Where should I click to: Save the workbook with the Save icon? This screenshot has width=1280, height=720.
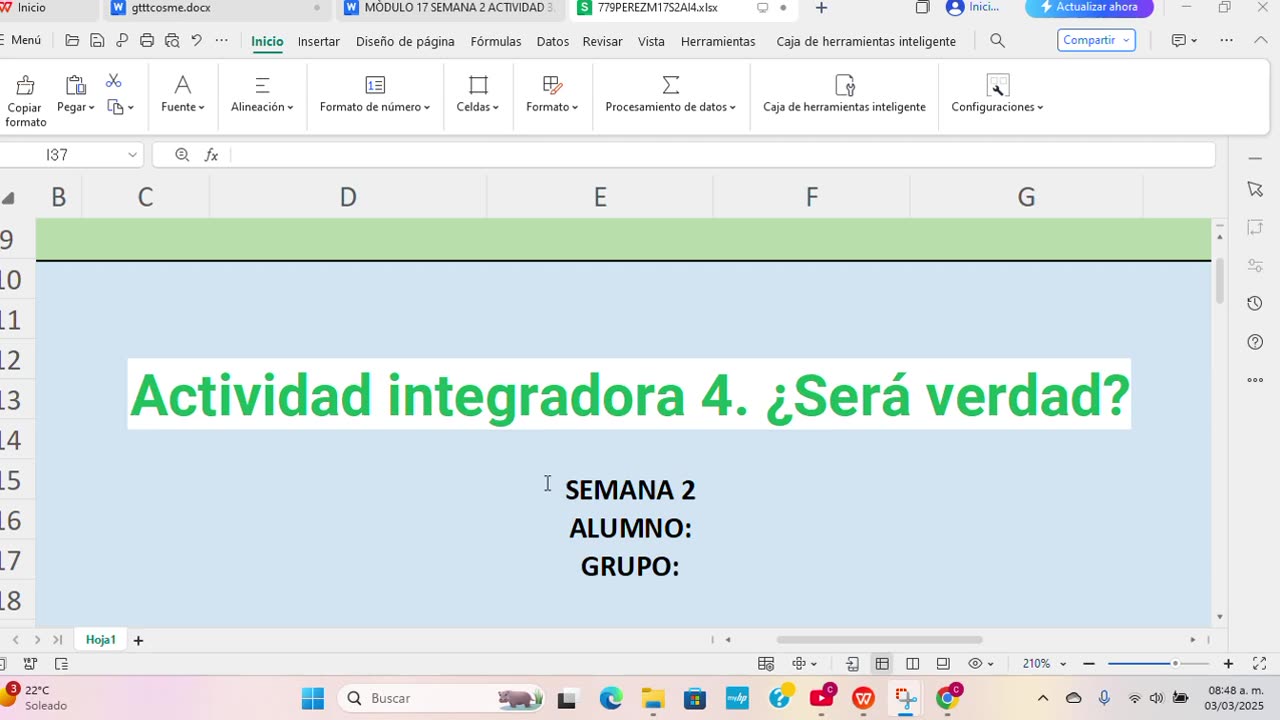97,41
